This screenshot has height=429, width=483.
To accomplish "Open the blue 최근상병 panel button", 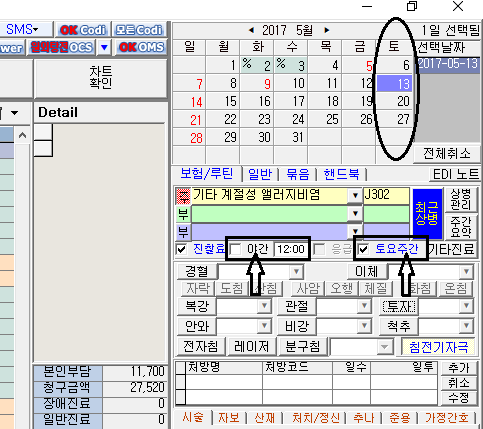I will pos(427,213).
